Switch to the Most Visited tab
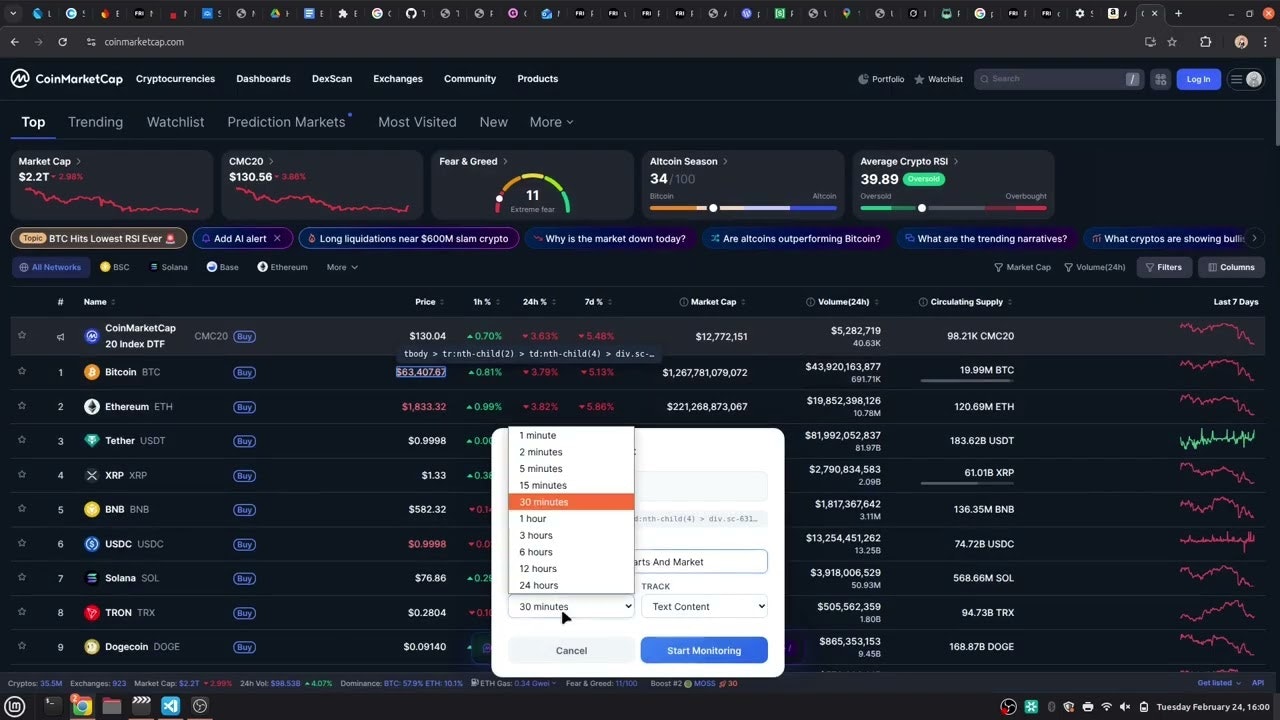The height and width of the screenshot is (720, 1280). [x=417, y=122]
